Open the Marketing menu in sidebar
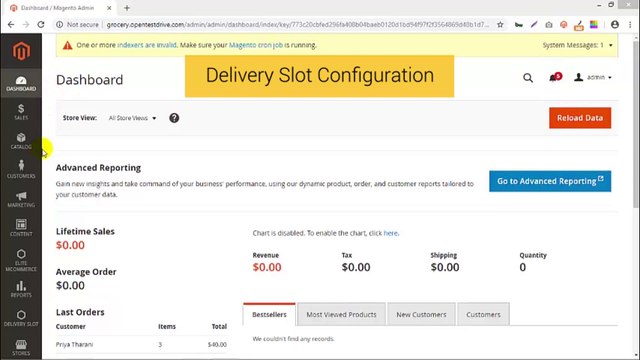Screen dimensions: 640x360 [x=21, y=199]
